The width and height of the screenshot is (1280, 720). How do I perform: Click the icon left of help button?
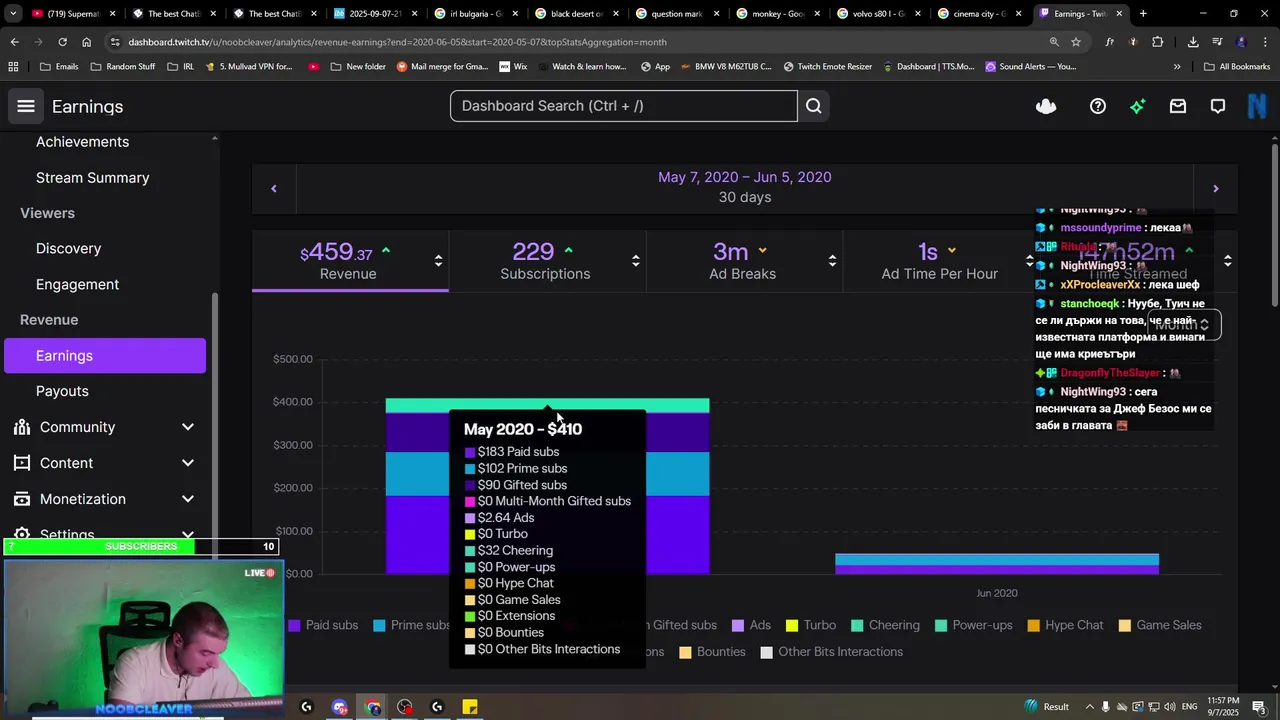[x=1046, y=106]
